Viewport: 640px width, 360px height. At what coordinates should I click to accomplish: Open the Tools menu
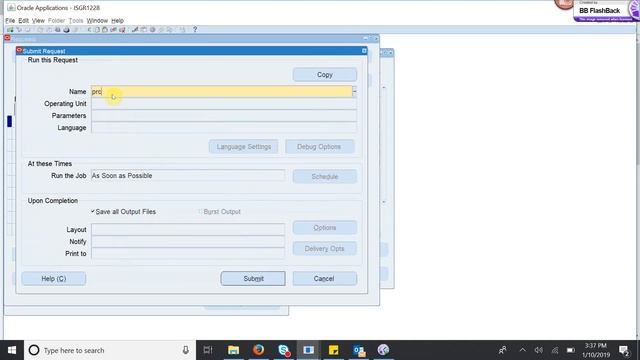pyautogui.click(x=76, y=20)
